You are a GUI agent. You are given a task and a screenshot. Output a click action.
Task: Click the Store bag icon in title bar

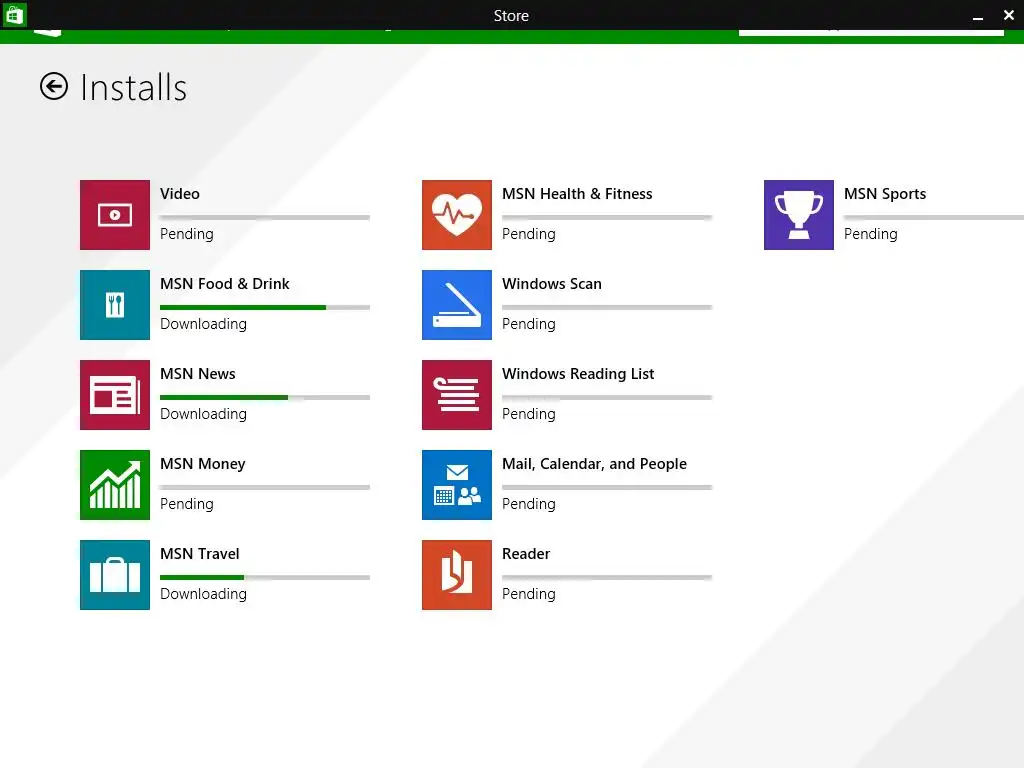coord(14,14)
